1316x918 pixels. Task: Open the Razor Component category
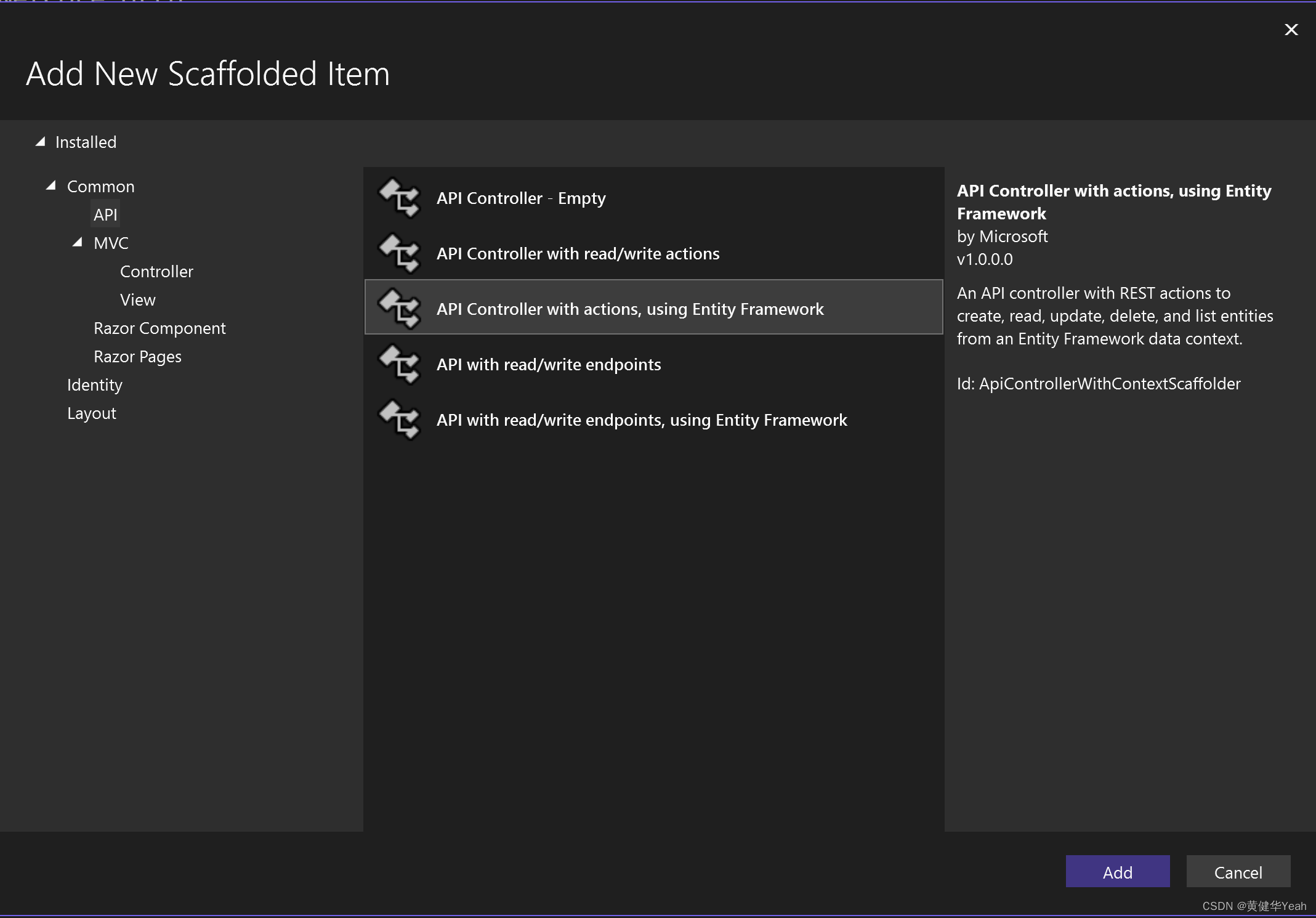point(159,328)
